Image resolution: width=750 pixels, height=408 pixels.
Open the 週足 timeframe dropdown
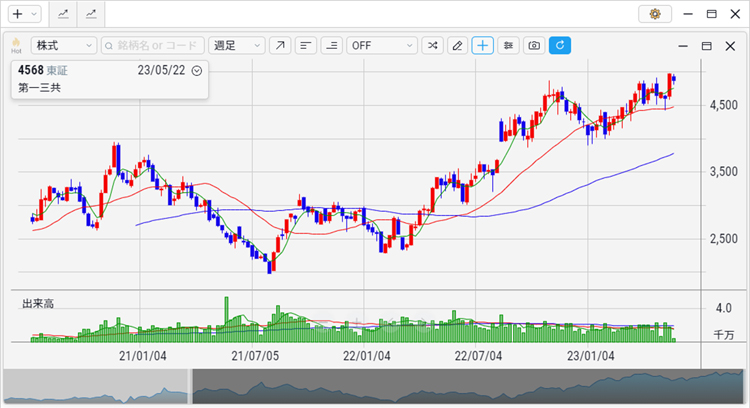tap(236, 46)
